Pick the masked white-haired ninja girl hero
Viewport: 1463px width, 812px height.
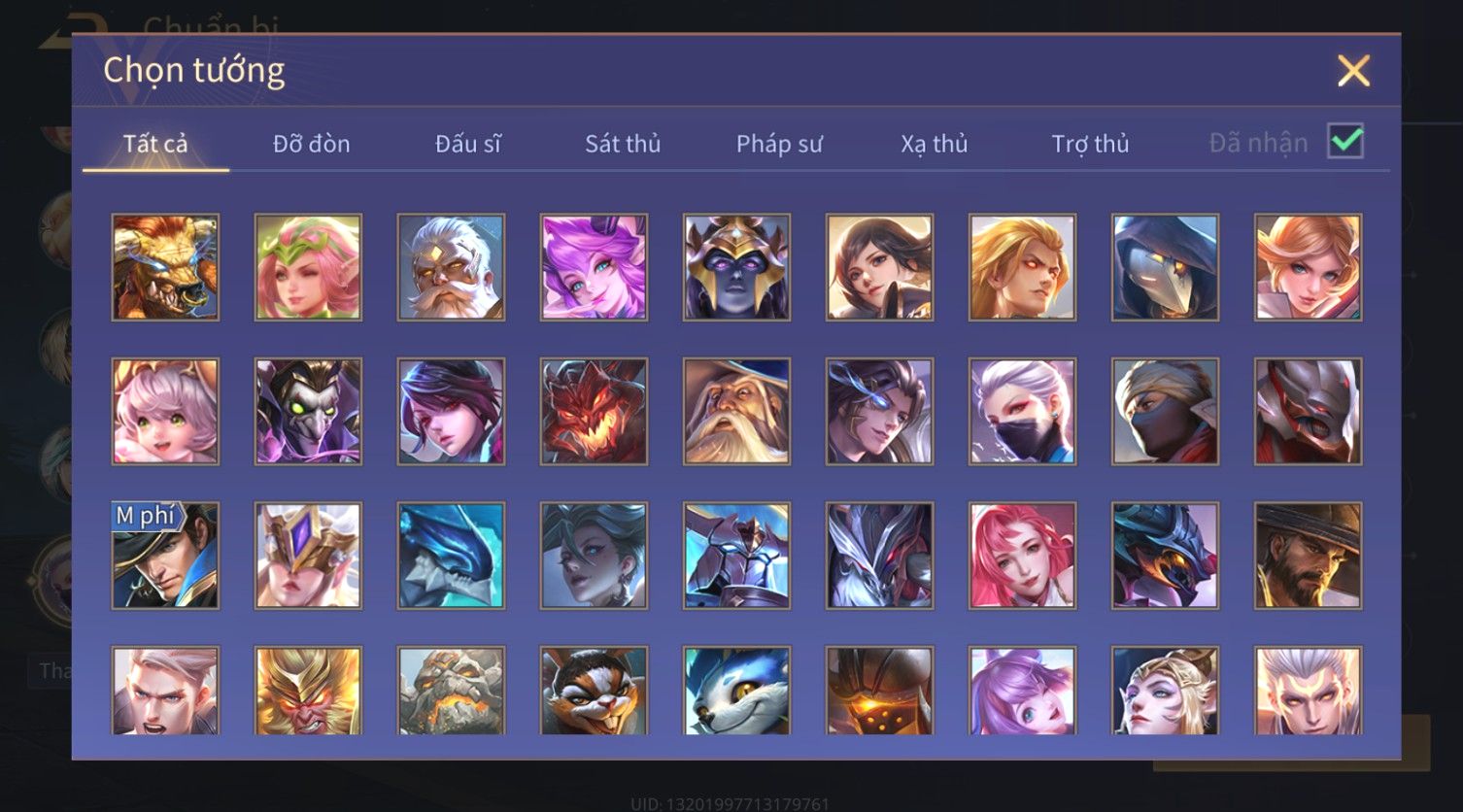(x=1022, y=411)
